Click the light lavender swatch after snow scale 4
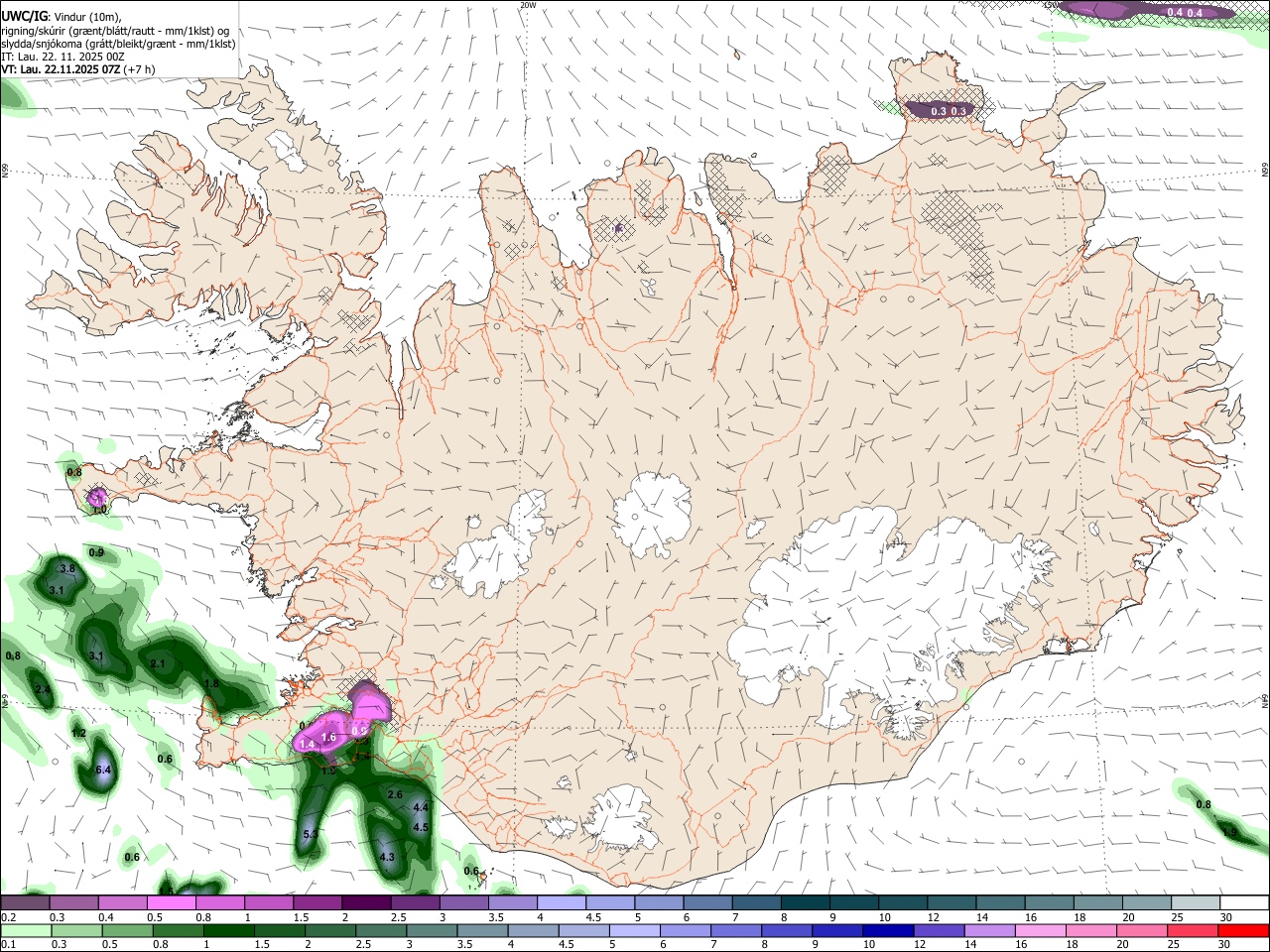 562,902
